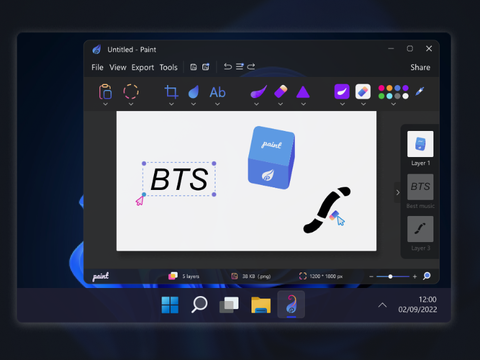Expand the Fill tool dropdown chevron
The height and width of the screenshot is (360, 480).
point(193,104)
